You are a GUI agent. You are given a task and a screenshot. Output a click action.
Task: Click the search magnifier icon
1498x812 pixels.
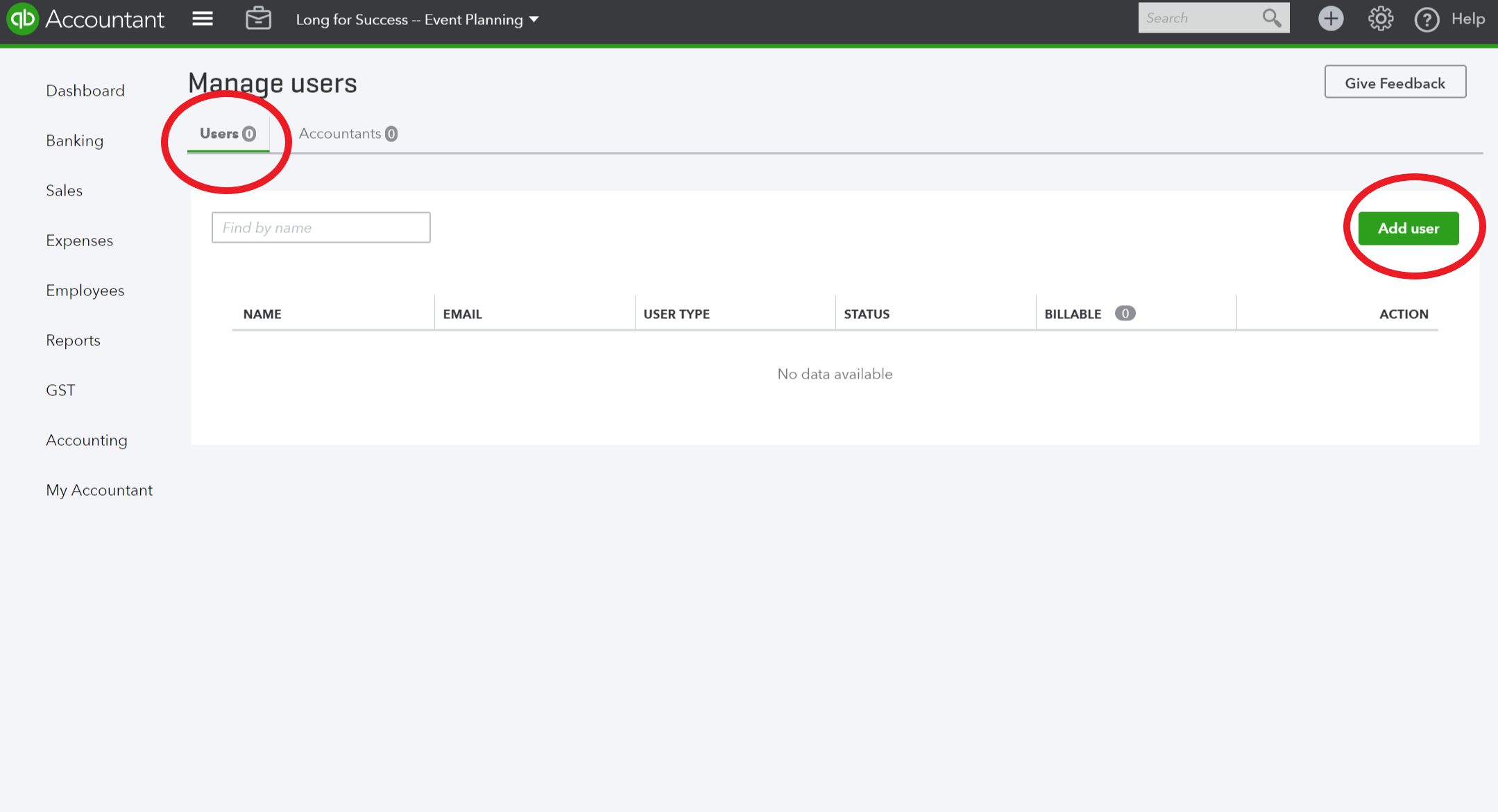1271,18
